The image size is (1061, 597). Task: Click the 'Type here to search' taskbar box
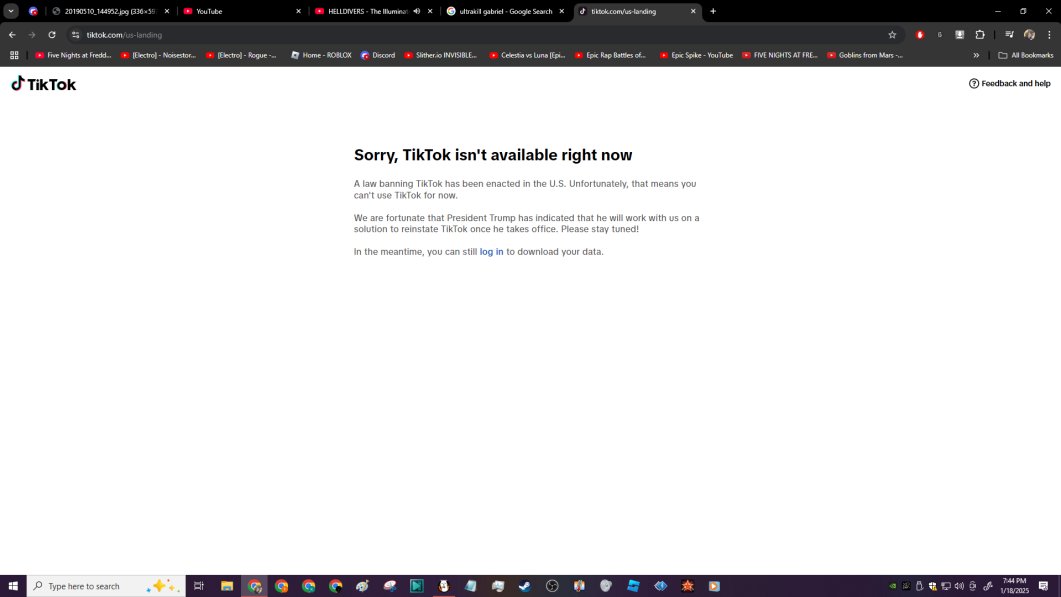pos(106,586)
